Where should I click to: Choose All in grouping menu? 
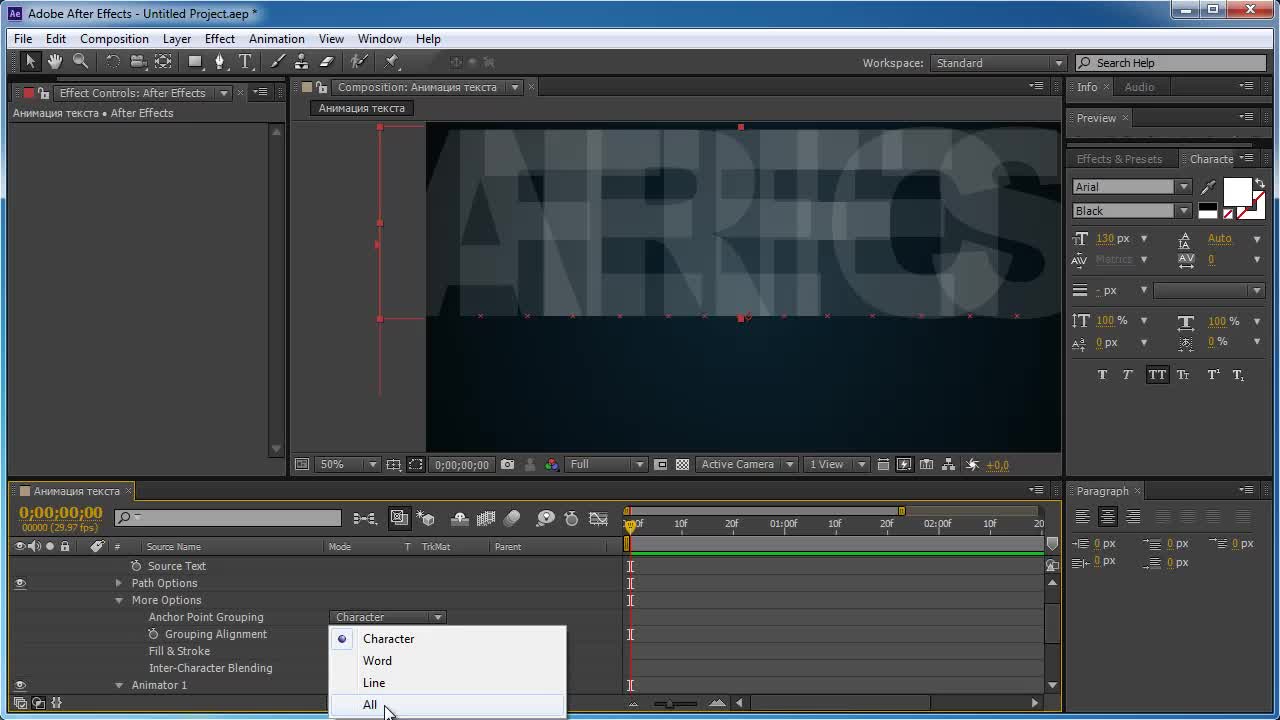point(448,705)
